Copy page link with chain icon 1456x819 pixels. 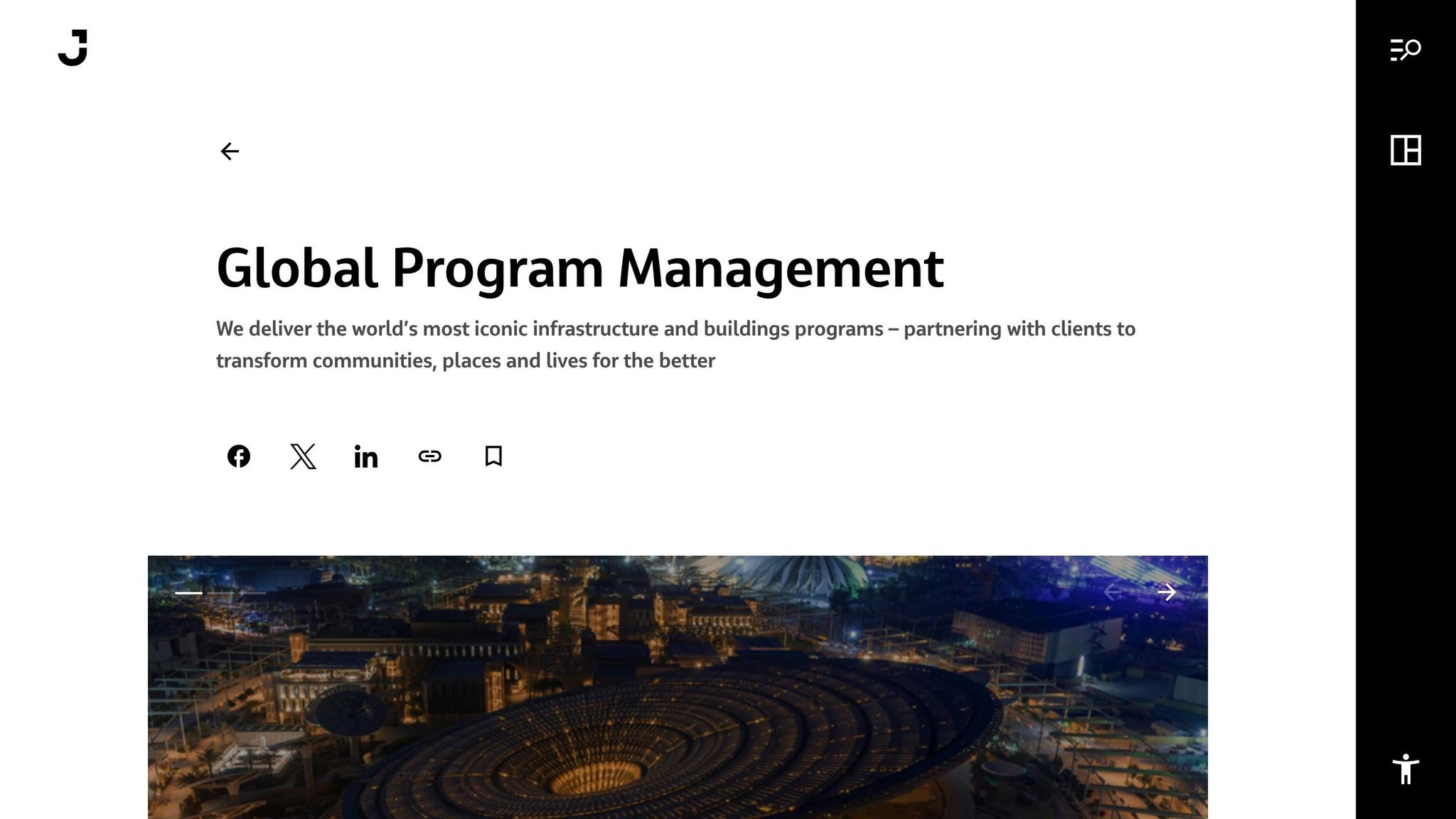coord(430,456)
